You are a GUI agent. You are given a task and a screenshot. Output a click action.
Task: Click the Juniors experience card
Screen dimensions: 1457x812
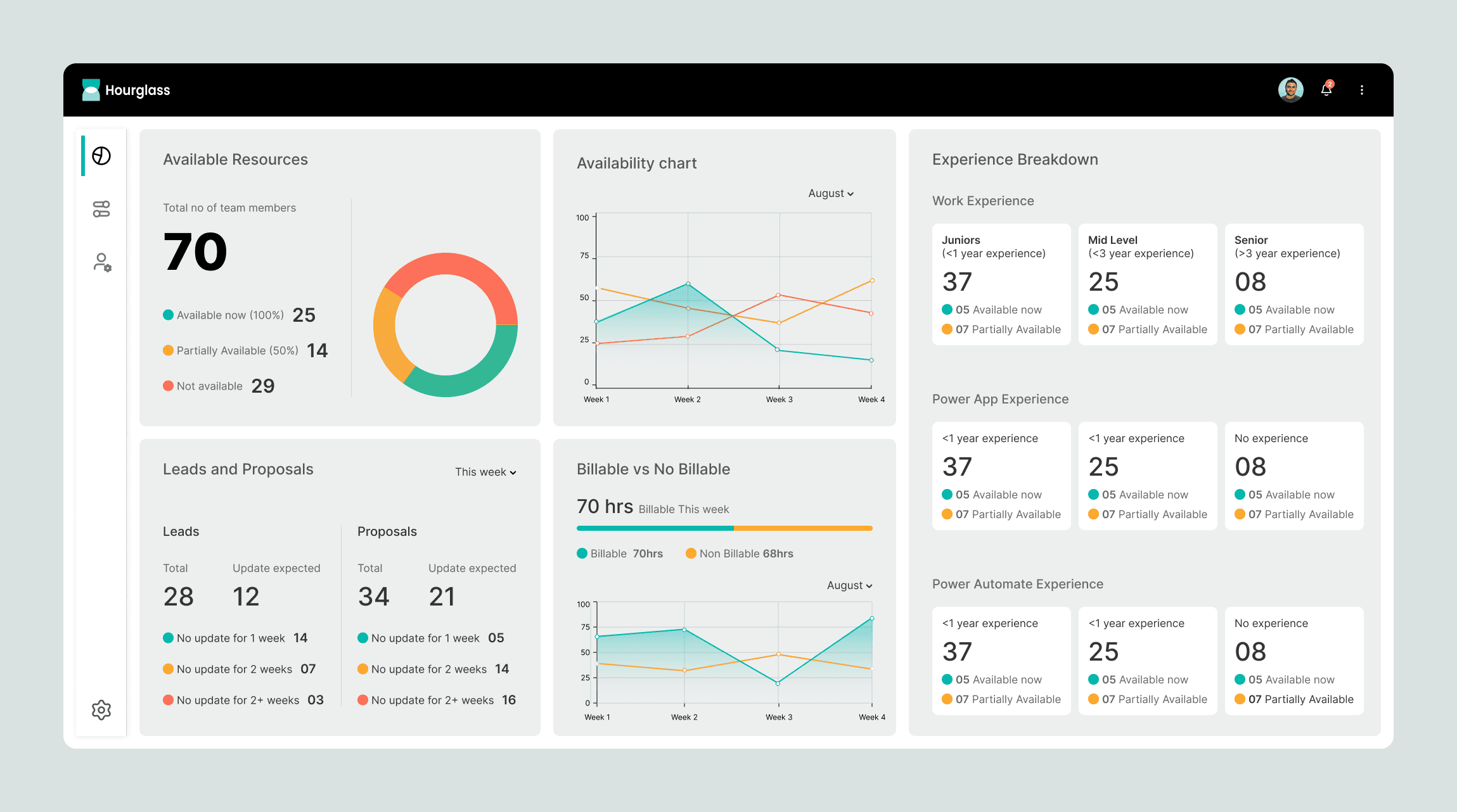(x=1001, y=284)
